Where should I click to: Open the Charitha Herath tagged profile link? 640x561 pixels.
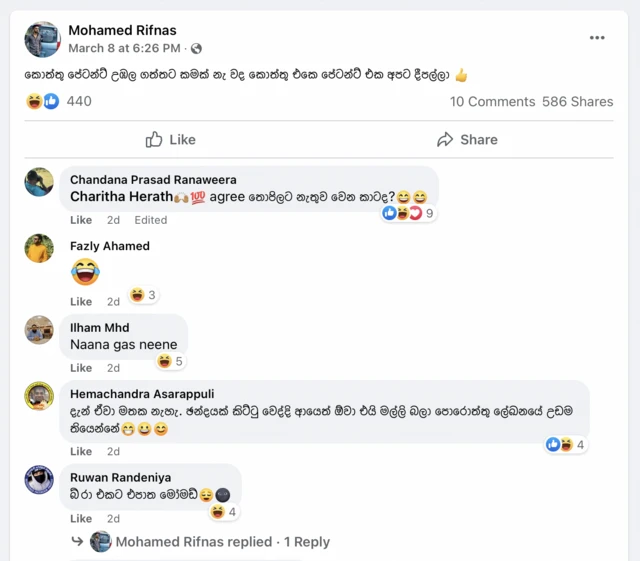click(x=122, y=197)
